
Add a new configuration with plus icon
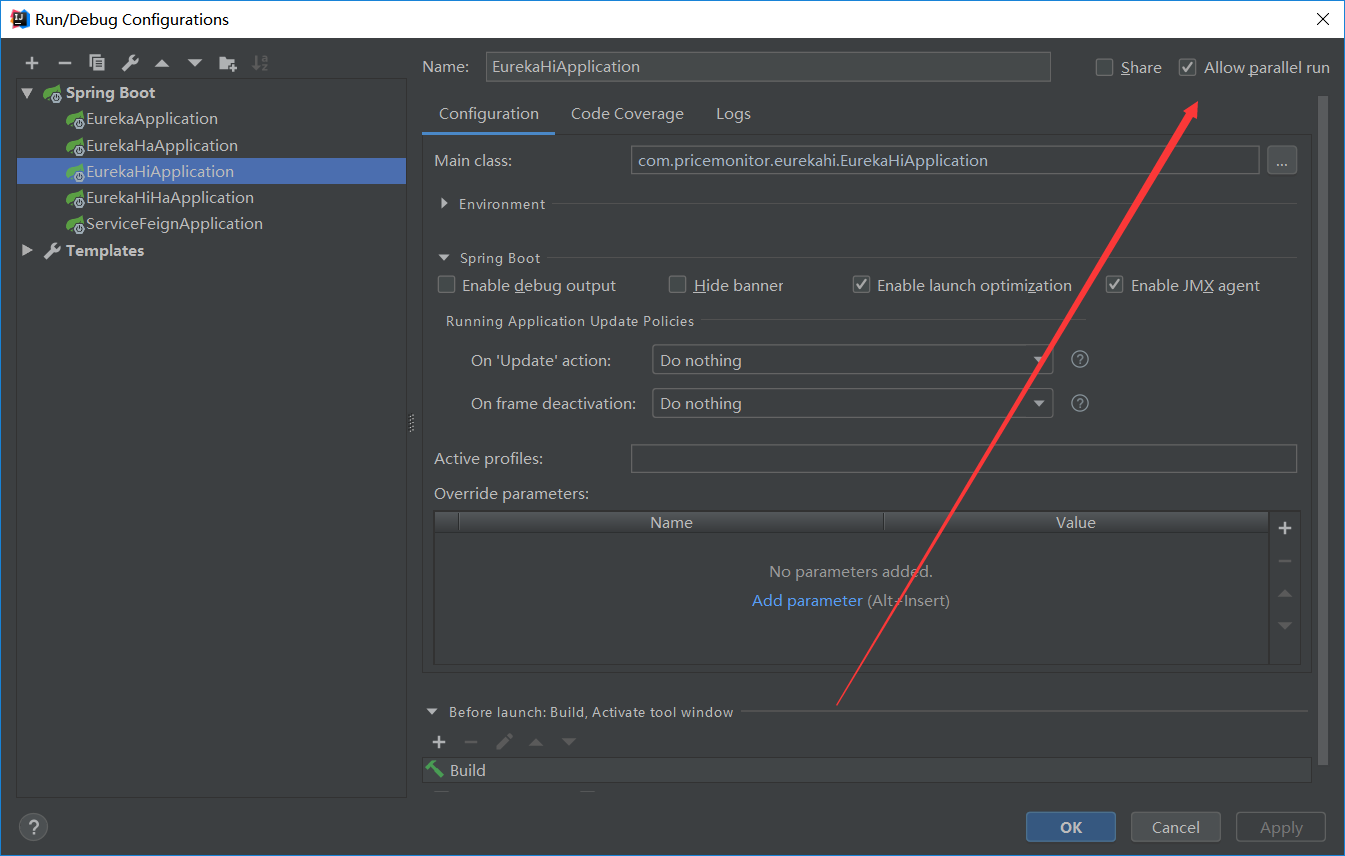32,63
